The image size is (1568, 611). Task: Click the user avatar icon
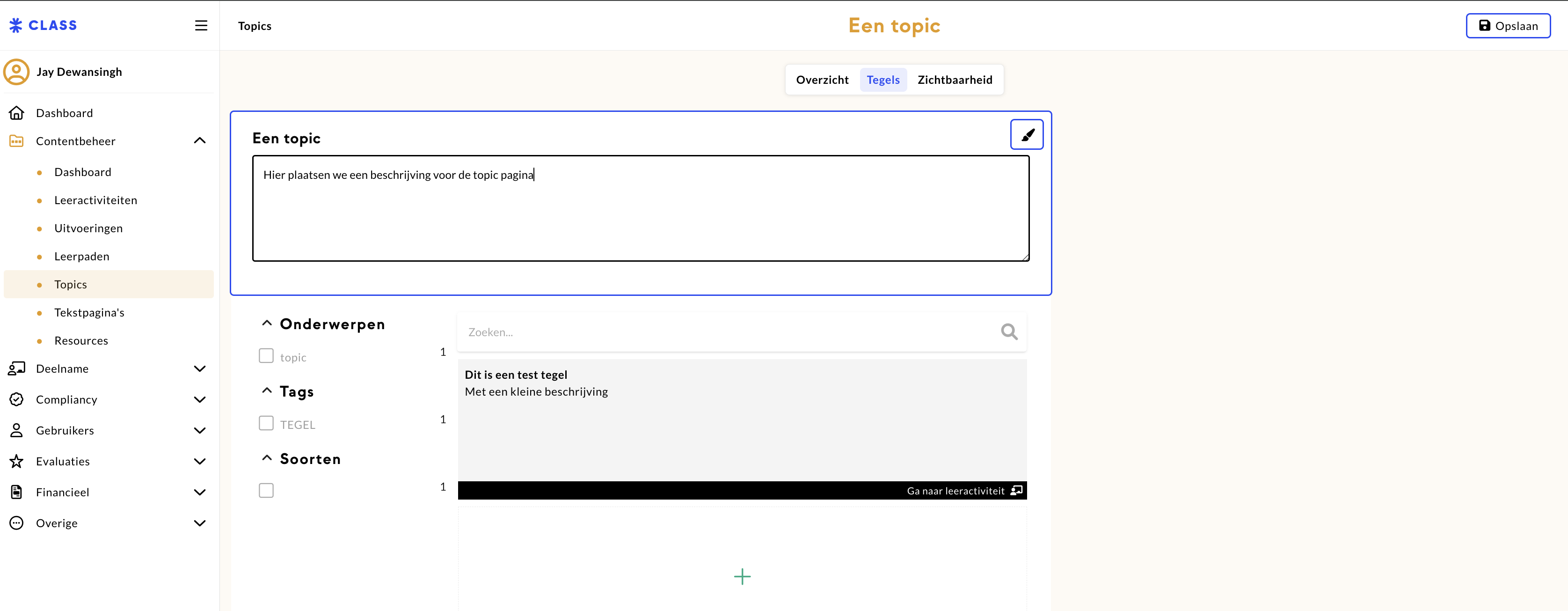point(16,72)
